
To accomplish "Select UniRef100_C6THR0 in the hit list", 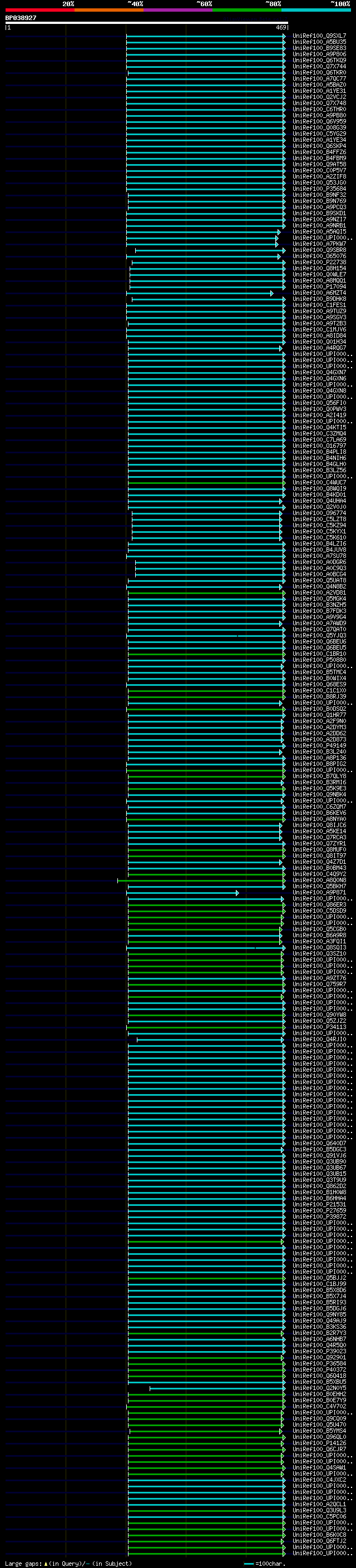I will click(x=319, y=109).
